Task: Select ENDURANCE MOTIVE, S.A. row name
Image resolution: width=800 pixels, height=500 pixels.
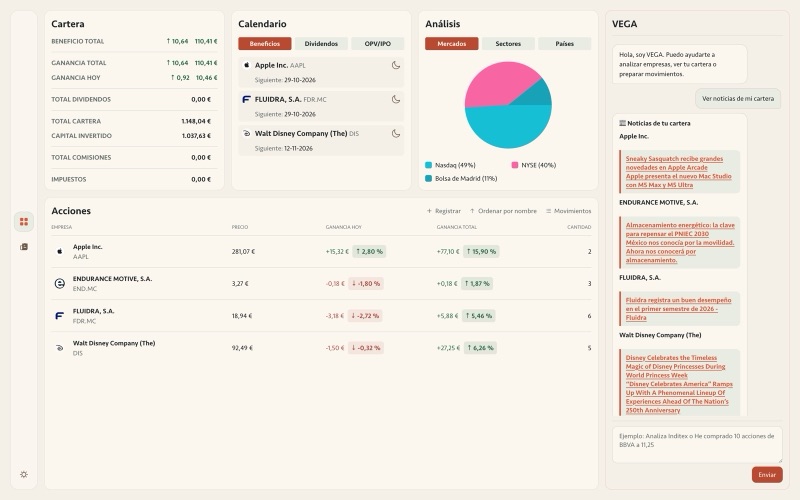Action: click(x=112, y=279)
